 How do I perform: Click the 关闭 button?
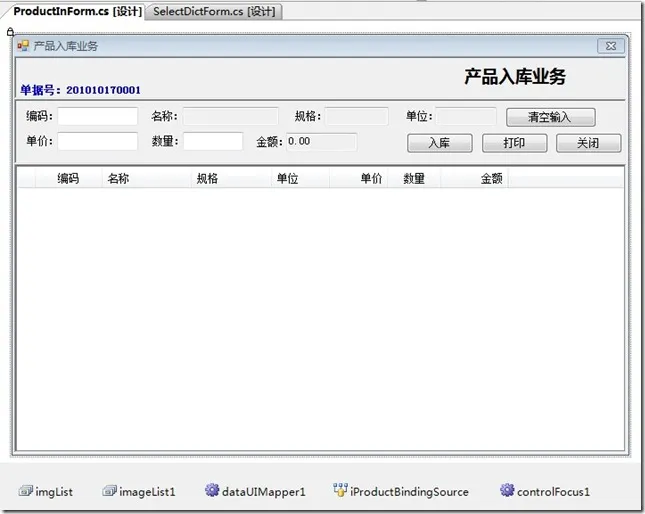tap(588, 143)
